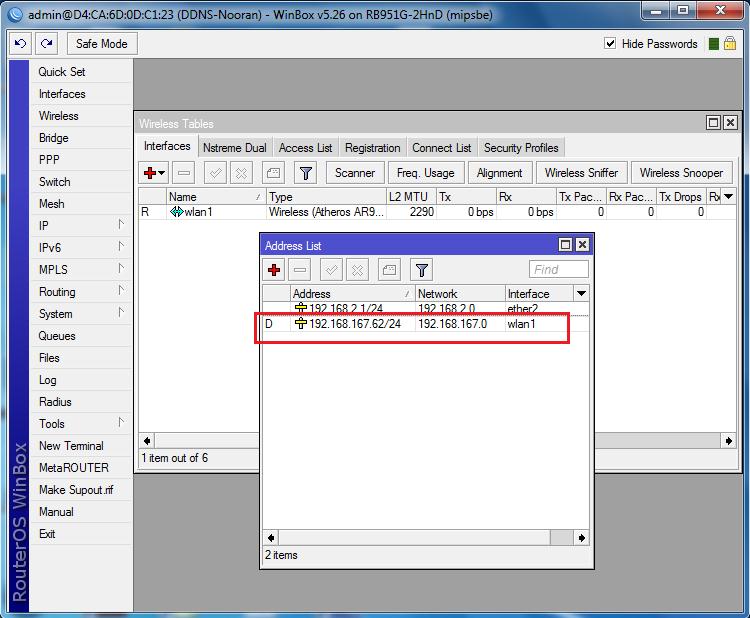The height and width of the screenshot is (618, 750).
Task: Click address icon of 192.168.167.62/24
Action: click(300, 323)
